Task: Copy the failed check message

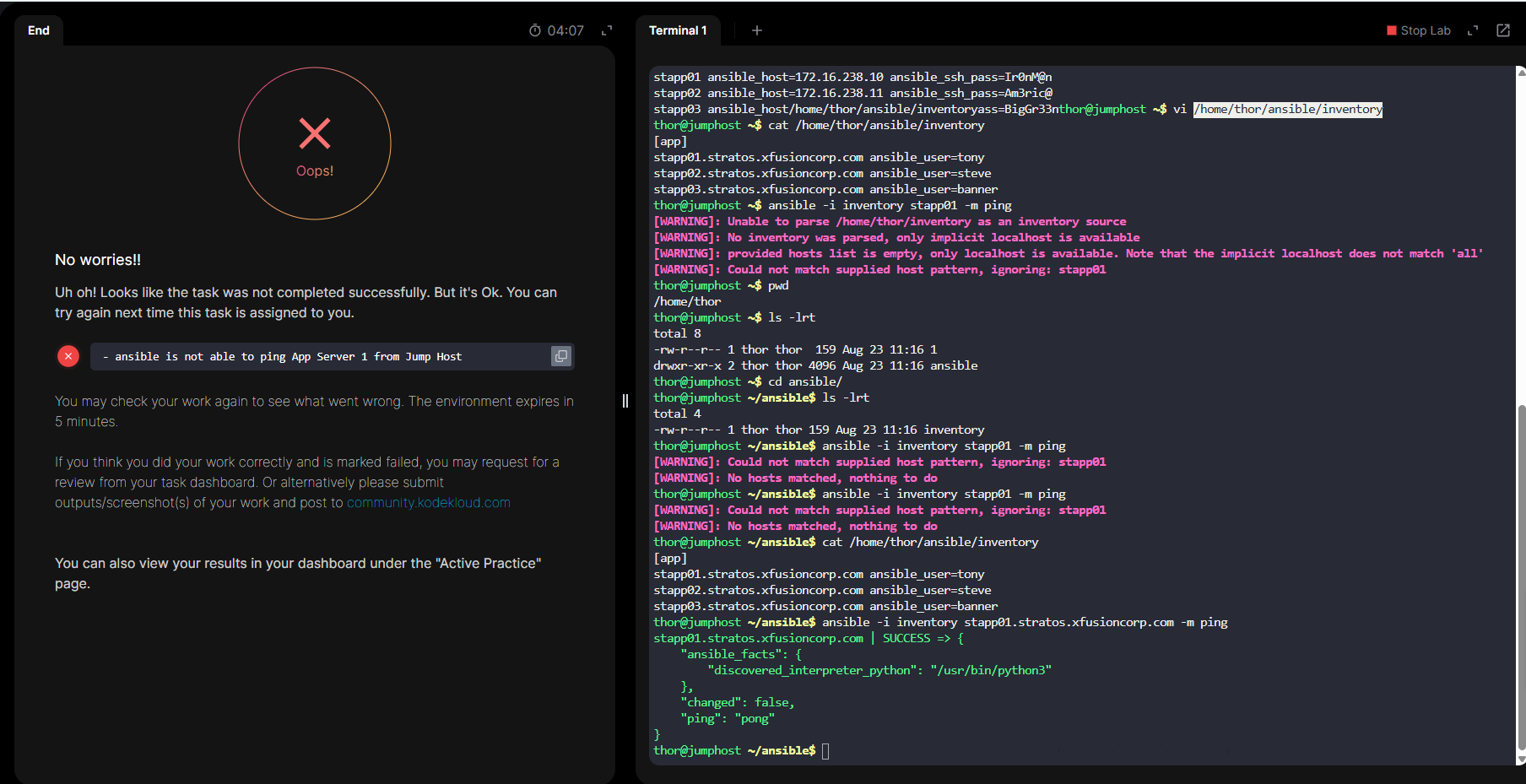Action: pos(560,356)
